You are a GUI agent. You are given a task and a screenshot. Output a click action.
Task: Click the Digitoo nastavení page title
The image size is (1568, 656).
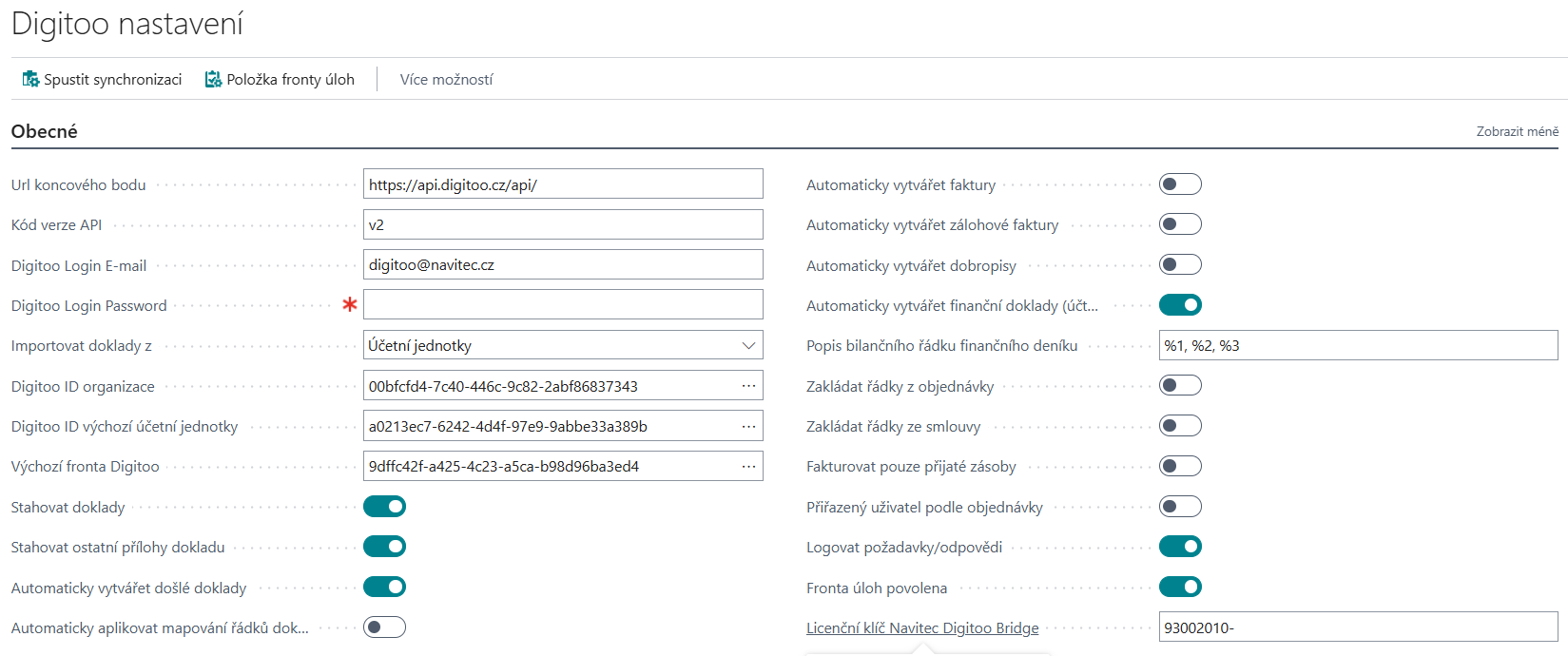pos(127,24)
